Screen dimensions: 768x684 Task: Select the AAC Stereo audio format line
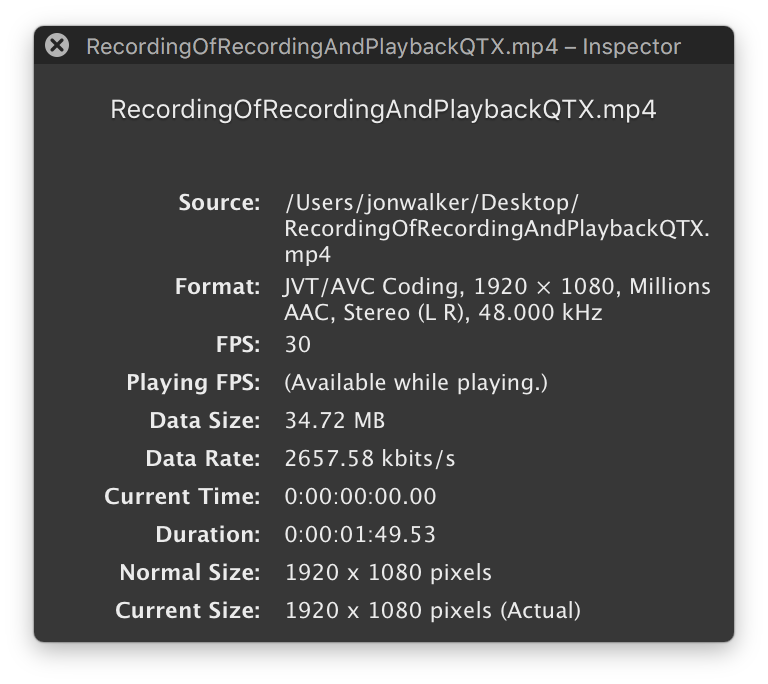coord(443,313)
